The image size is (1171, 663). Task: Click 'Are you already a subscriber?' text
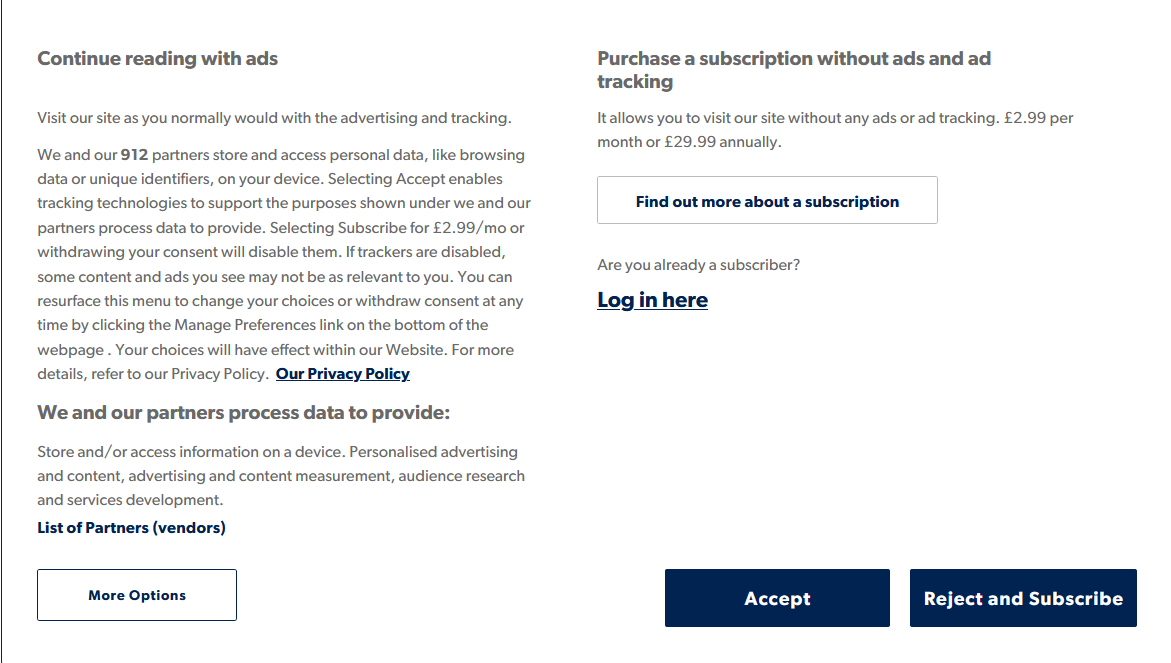[698, 265]
